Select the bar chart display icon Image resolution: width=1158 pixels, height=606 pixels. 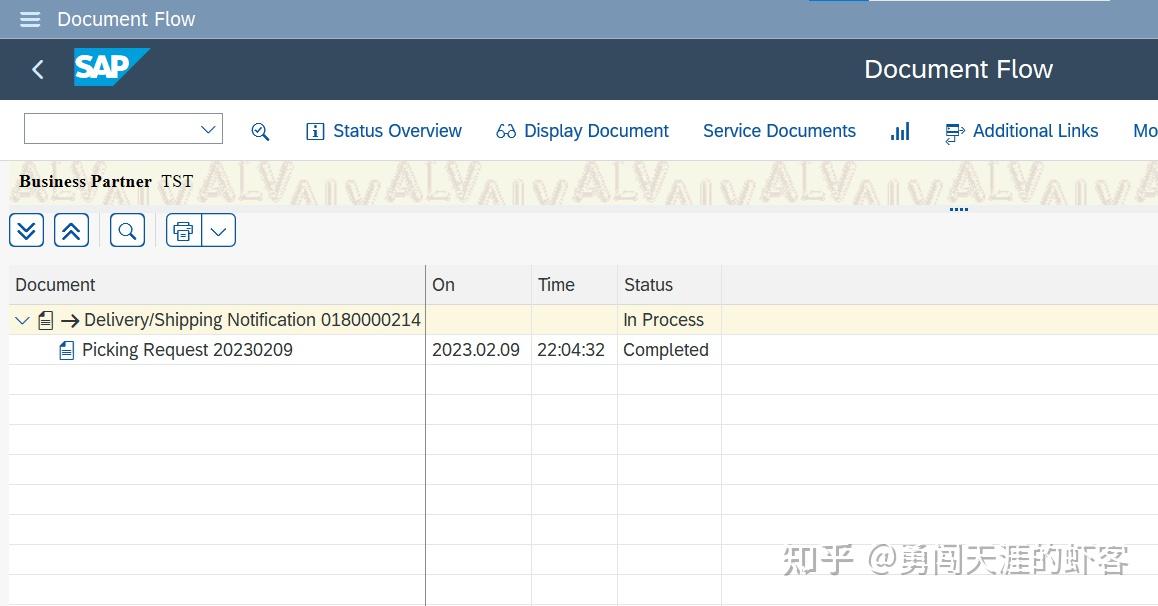tap(899, 131)
